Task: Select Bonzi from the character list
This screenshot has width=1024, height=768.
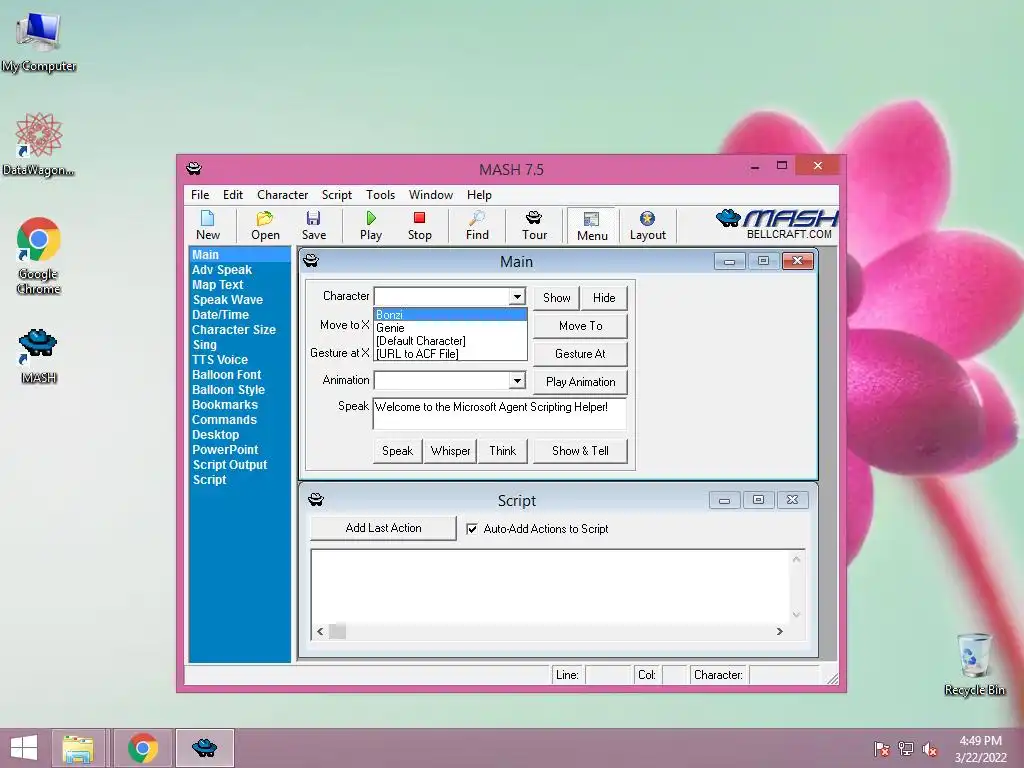Action: (450, 315)
